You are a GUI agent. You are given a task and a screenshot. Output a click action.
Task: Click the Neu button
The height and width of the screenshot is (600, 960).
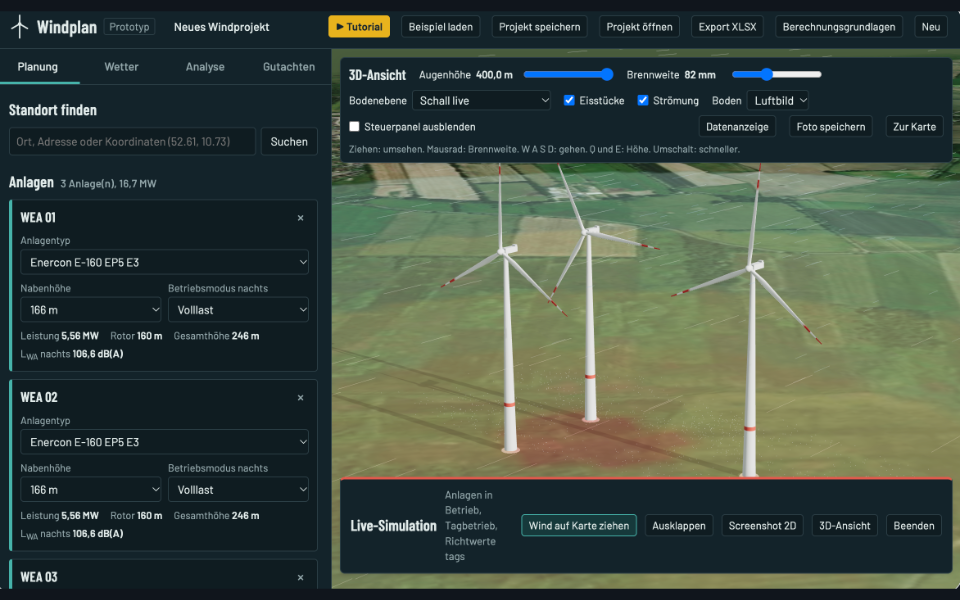[x=931, y=27]
